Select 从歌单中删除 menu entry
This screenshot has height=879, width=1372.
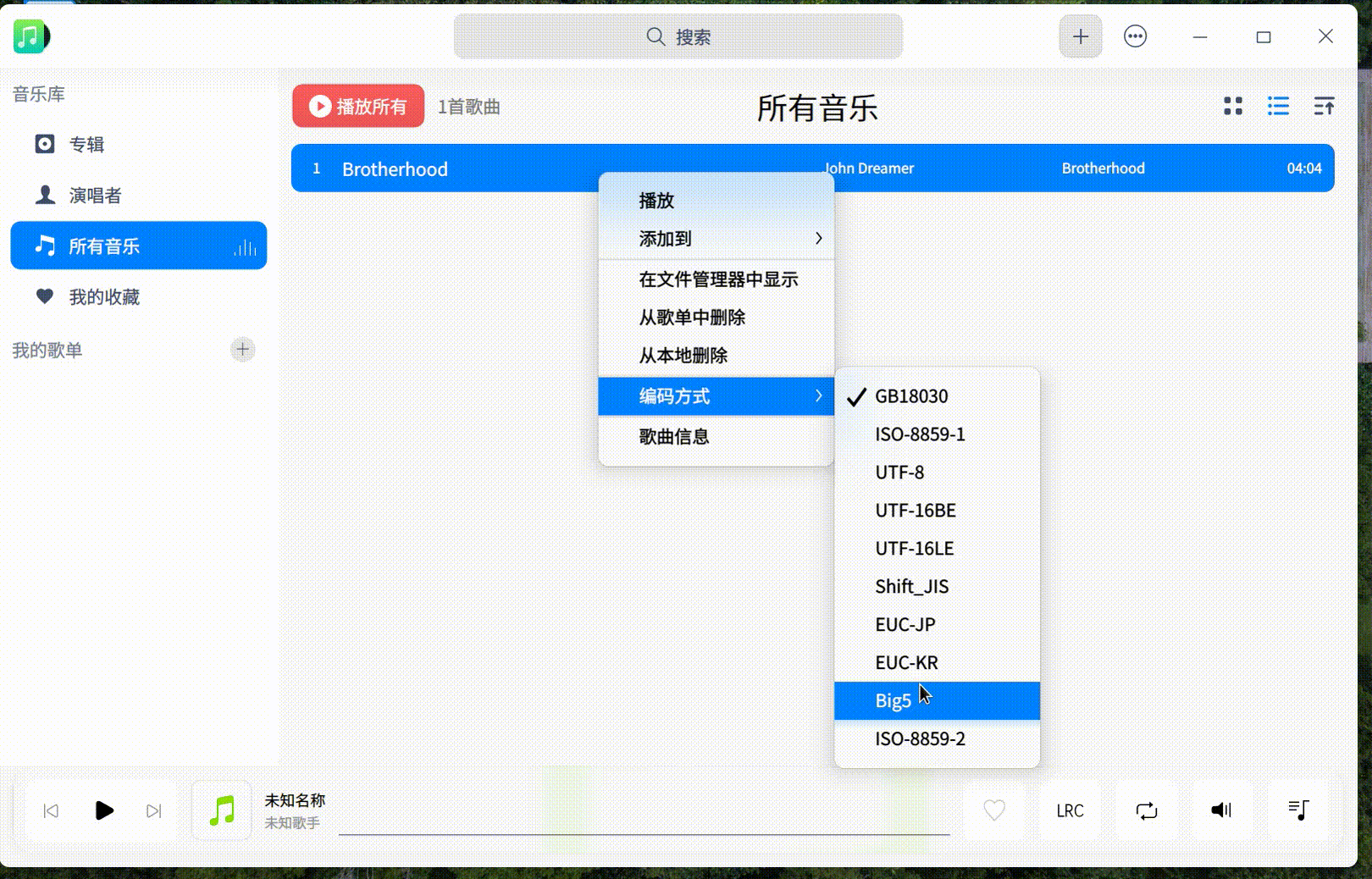tap(716, 318)
